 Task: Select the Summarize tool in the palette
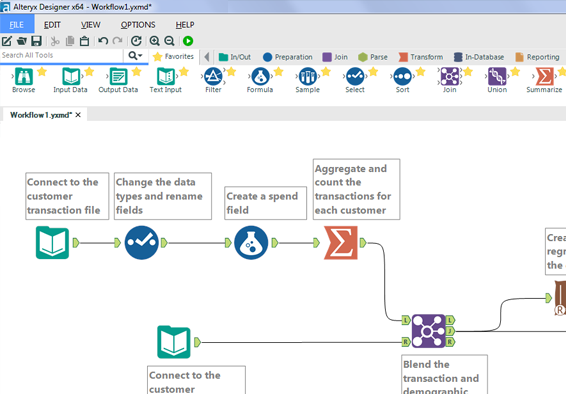(544, 80)
